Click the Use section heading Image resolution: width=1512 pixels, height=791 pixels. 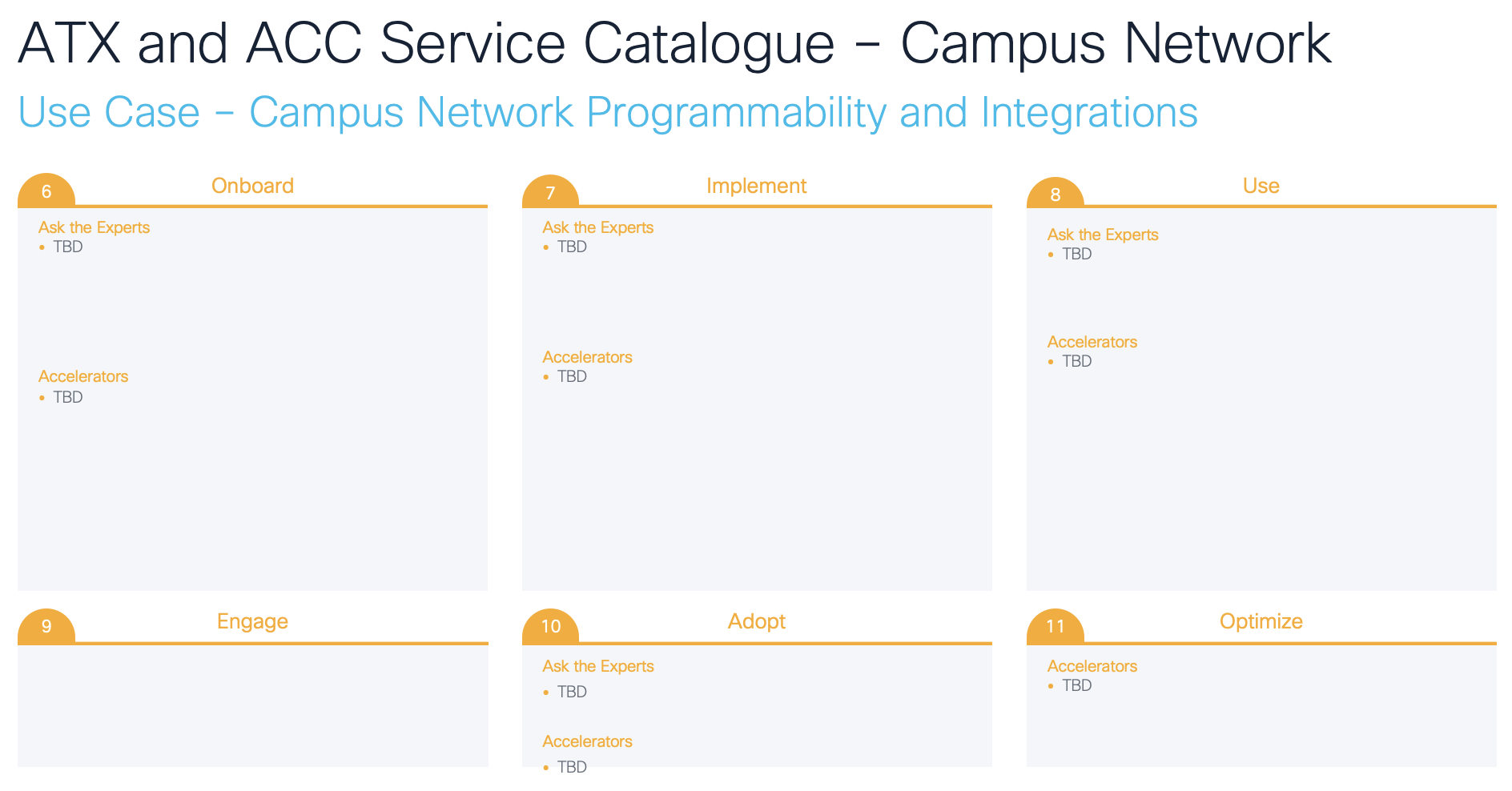coord(1261,186)
